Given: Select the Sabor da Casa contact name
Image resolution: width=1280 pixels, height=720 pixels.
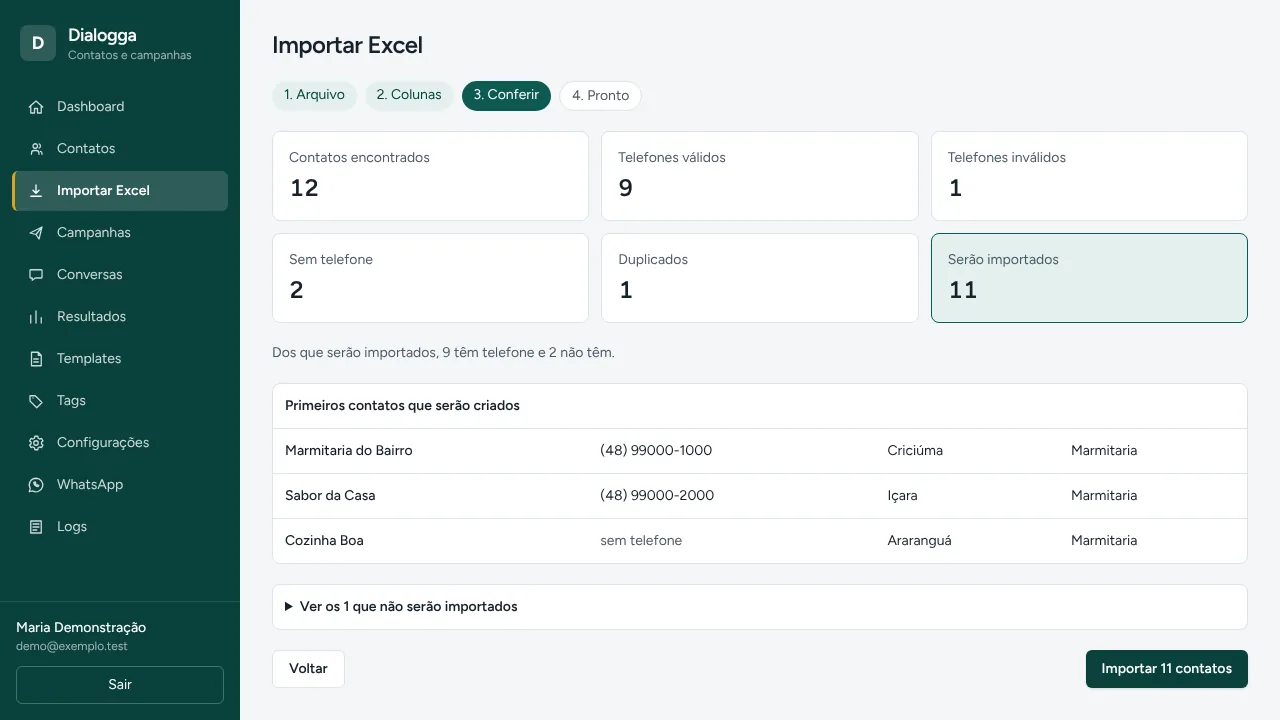Looking at the screenshot, I should click(330, 496).
